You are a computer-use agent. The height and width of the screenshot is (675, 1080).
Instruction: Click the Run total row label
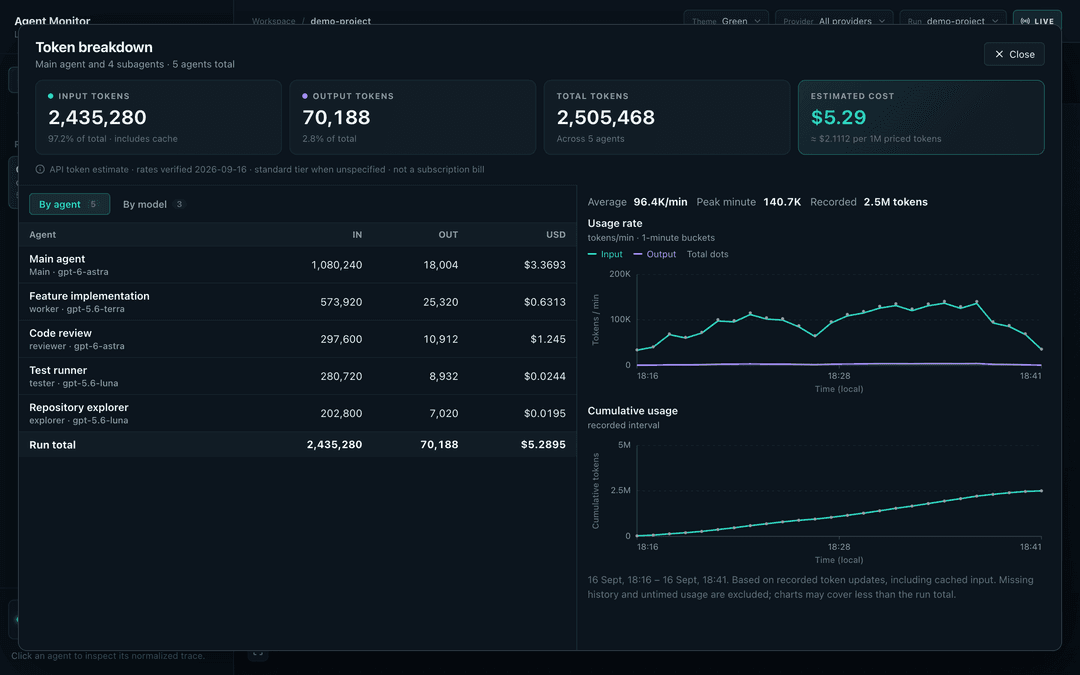52,445
